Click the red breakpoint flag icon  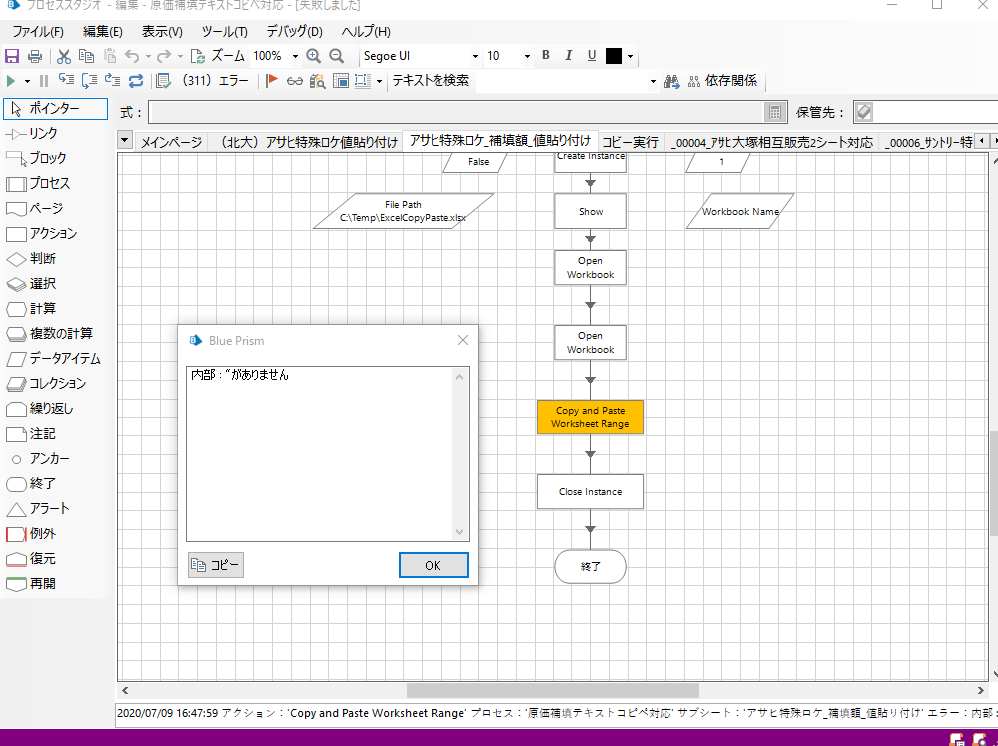(272, 80)
